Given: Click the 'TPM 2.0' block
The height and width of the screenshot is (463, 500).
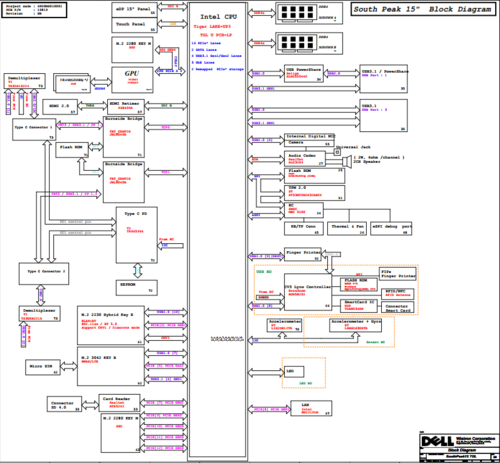Looking at the screenshot, I should (314, 193).
